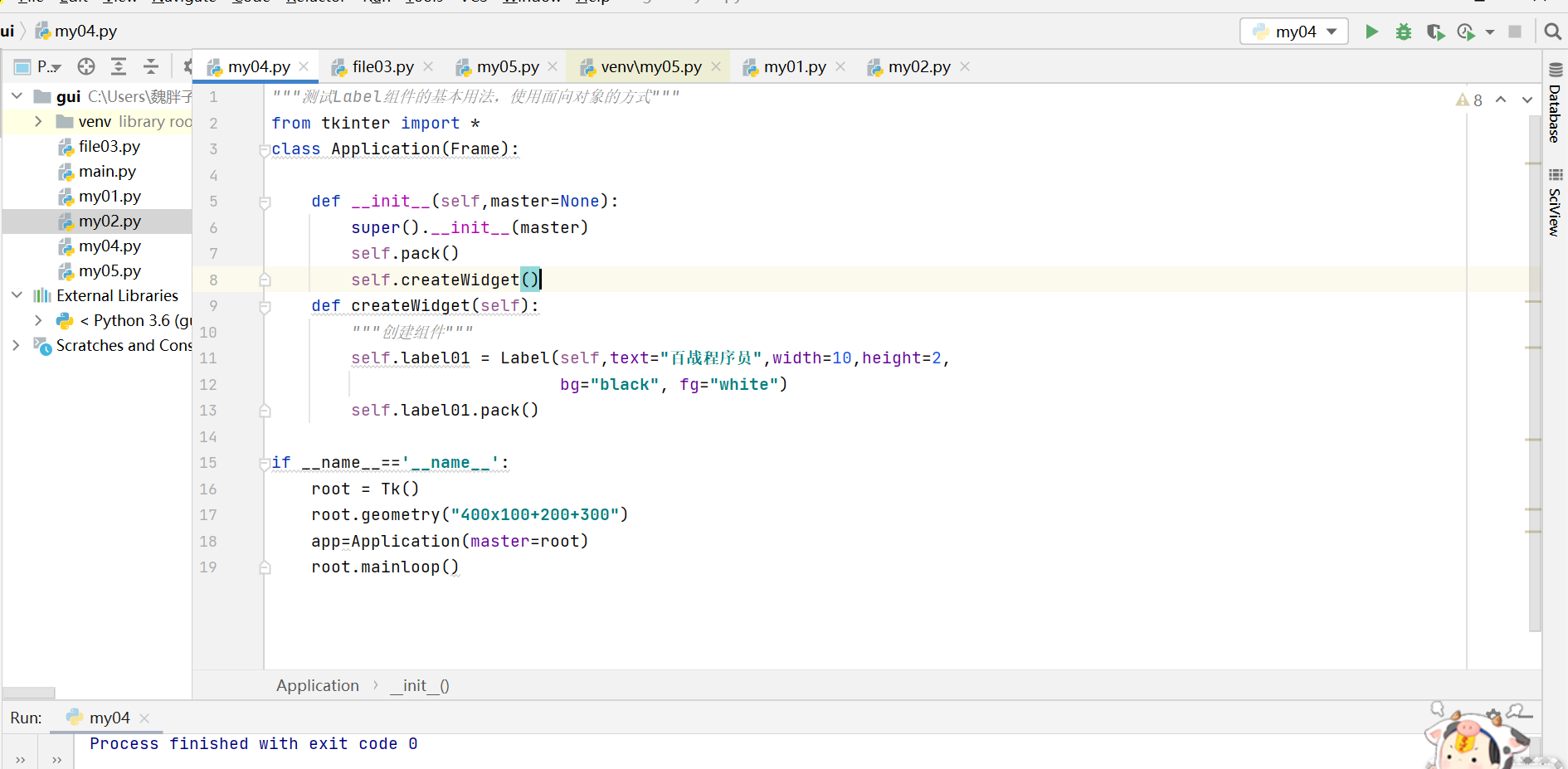This screenshot has width=1568, height=769.
Task: Close the my05.py editor tab
Action: click(x=553, y=66)
